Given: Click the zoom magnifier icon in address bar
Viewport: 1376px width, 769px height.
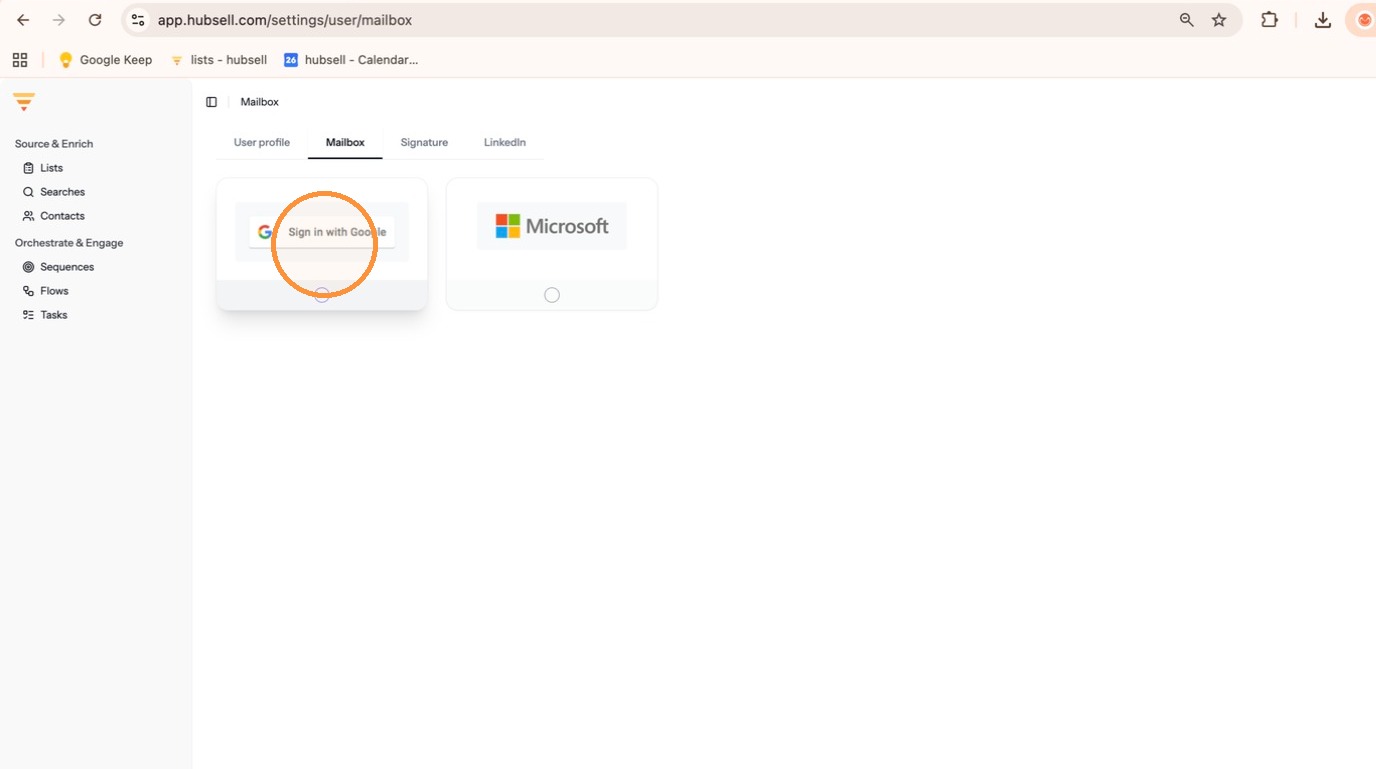Looking at the screenshot, I should tap(1186, 20).
